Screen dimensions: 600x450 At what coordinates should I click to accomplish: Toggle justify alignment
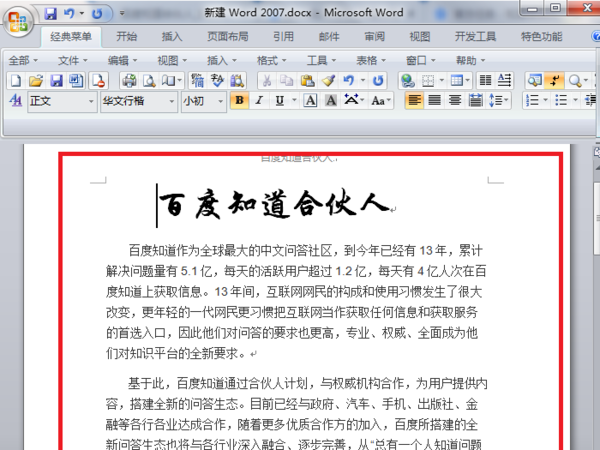coord(434,101)
